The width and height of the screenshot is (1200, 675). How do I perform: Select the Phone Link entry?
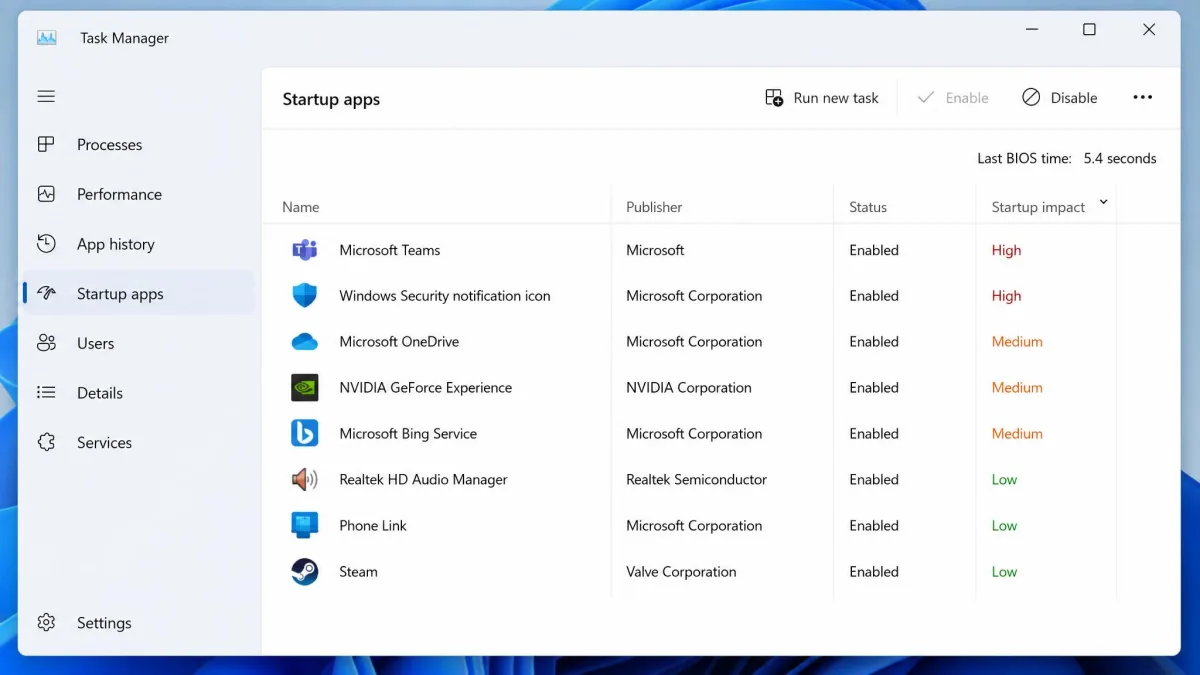[373, 526]
